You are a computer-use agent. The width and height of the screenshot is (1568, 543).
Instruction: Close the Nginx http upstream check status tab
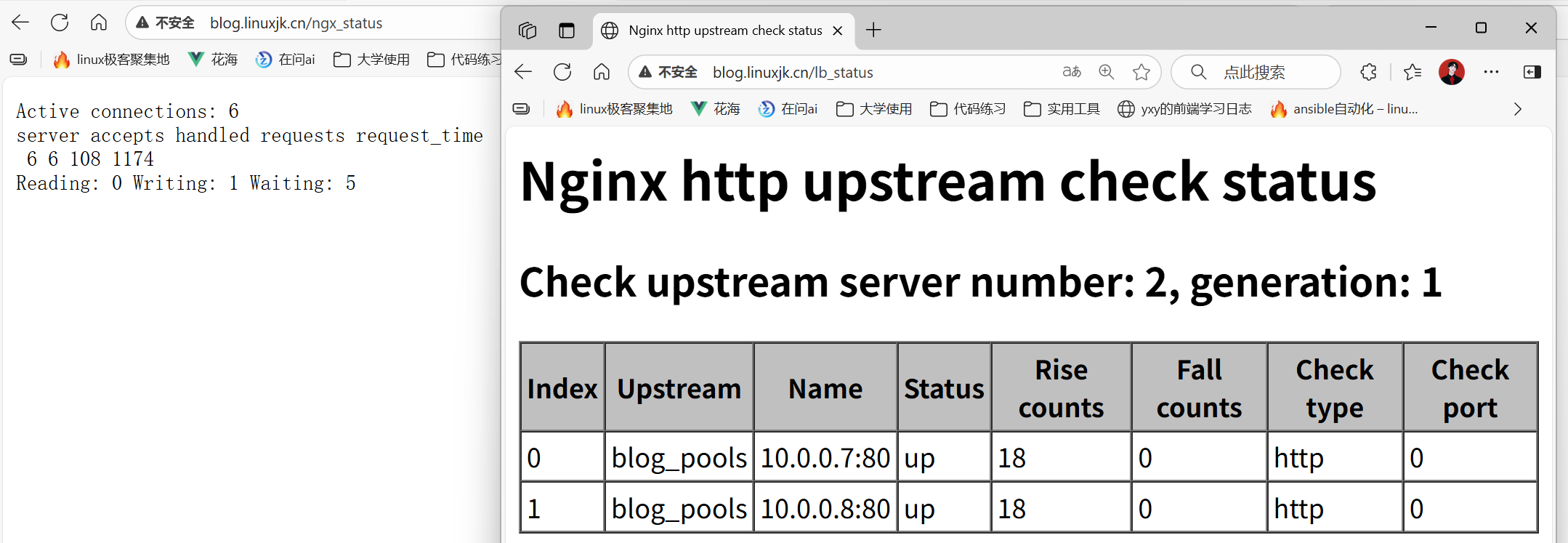point(838,31)
